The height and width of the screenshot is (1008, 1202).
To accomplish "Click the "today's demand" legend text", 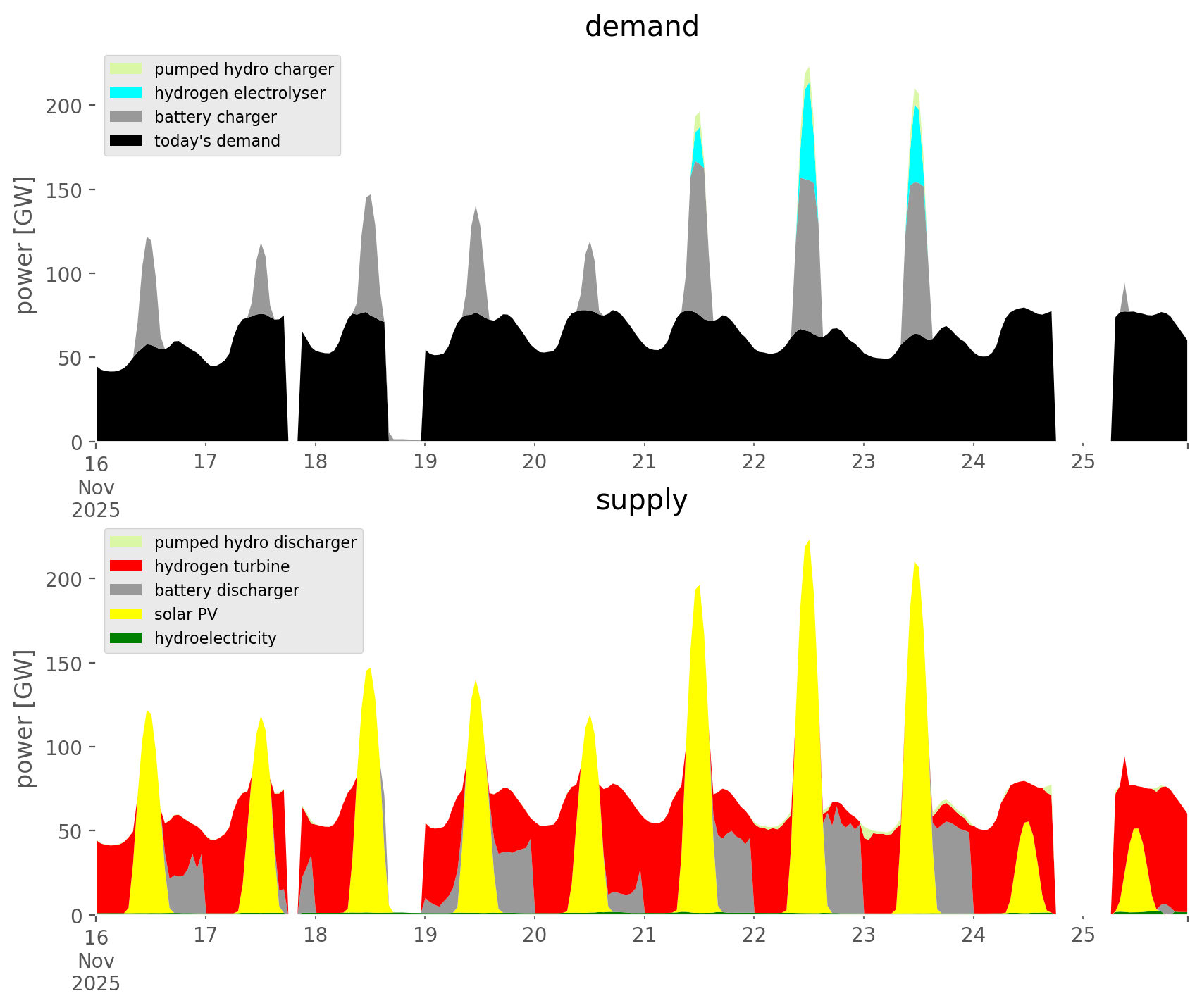I will tap(217, 141).
